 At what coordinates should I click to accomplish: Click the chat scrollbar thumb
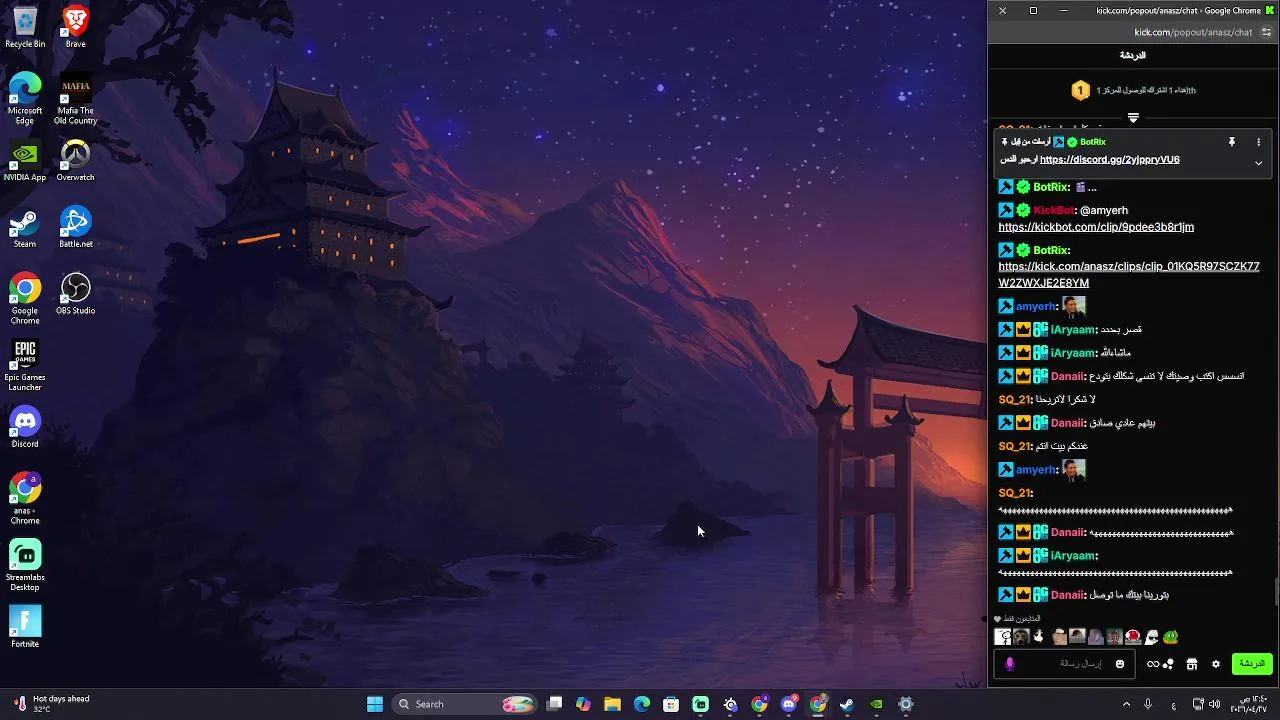pos(1276,591)
